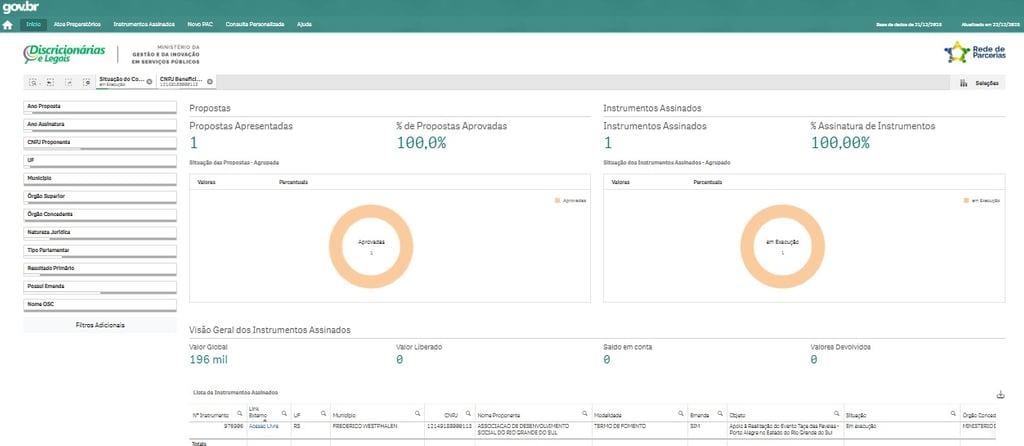The width and height of the screenshot is (1024, 446).
Task: Search the Link Externo column
Action: click(x=284, y=413)
